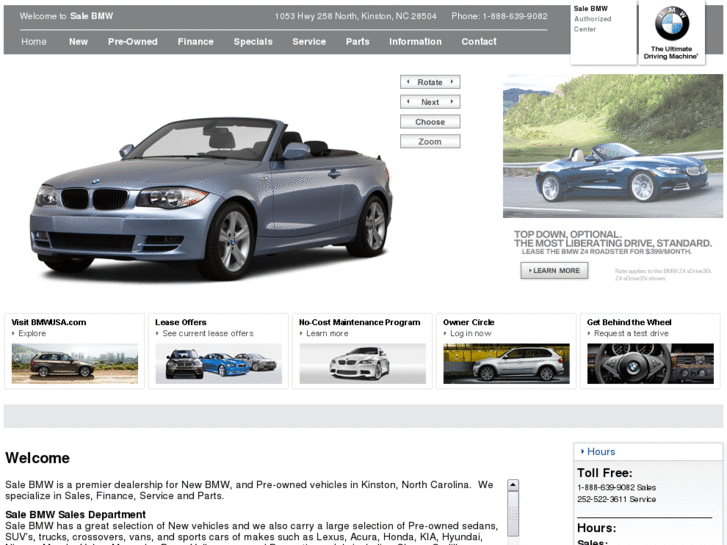Click the LEARN MORE button
Image resolution: width=727 pixels, height=545 pixels.
(555, 270)
